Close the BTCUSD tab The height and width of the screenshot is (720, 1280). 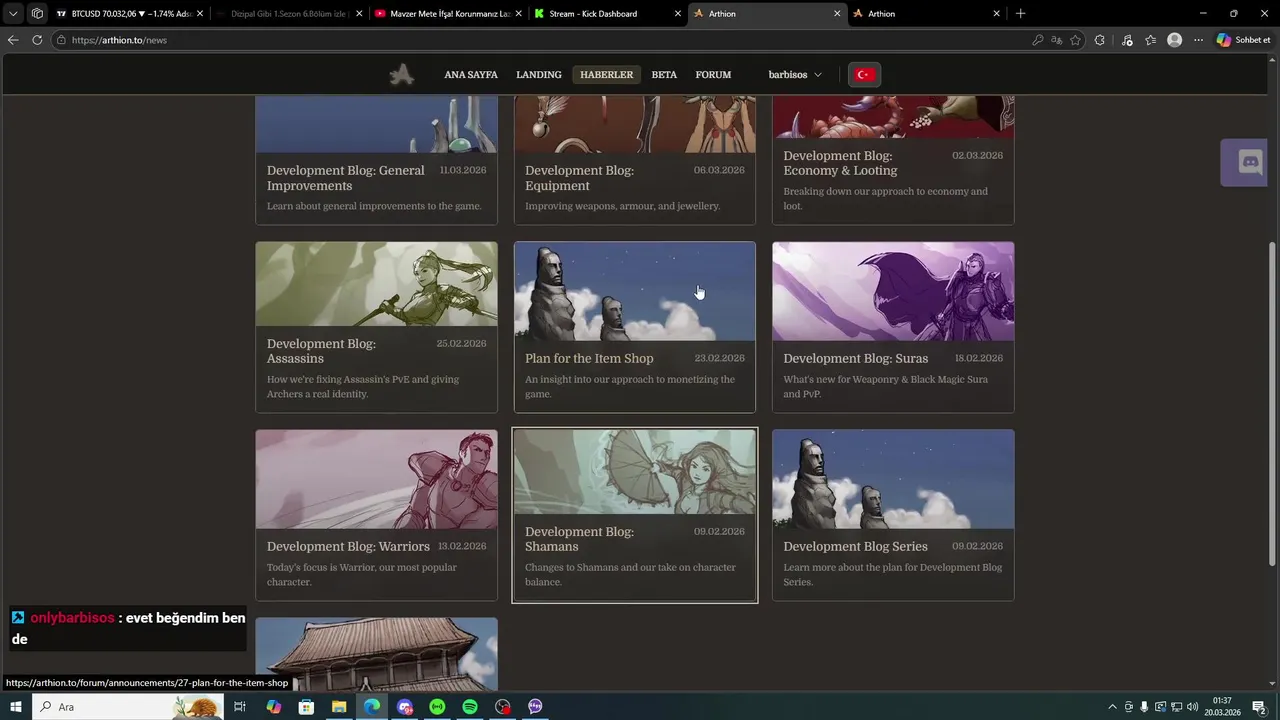pyautogui.click(x=200, y=14)
